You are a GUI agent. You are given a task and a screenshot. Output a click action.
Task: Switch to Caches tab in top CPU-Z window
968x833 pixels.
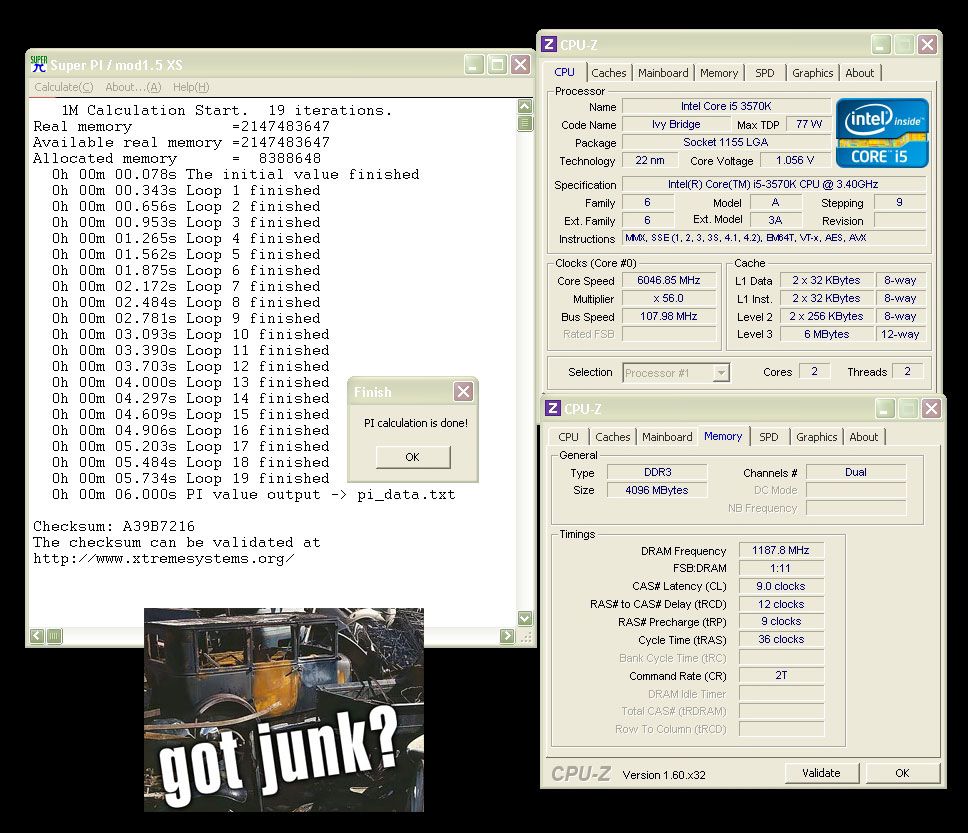coord(609,73)
